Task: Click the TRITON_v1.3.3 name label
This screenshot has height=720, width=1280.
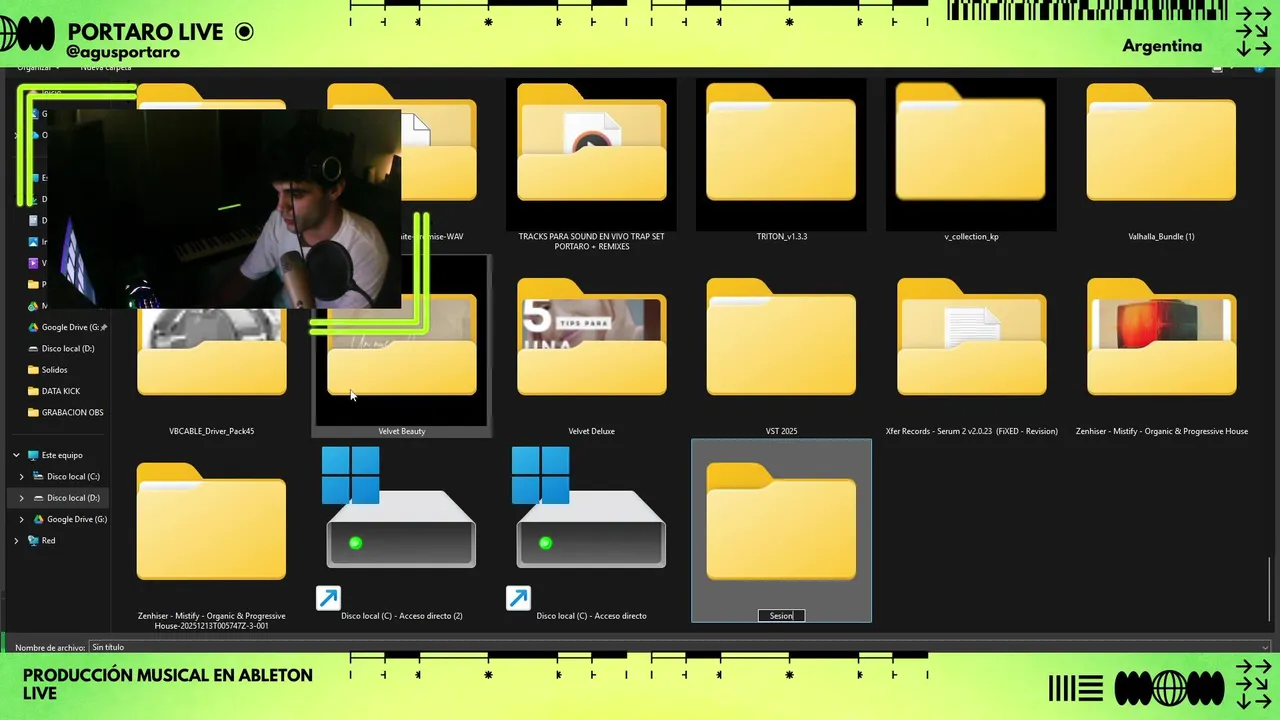Action: (x=781, y=236)
